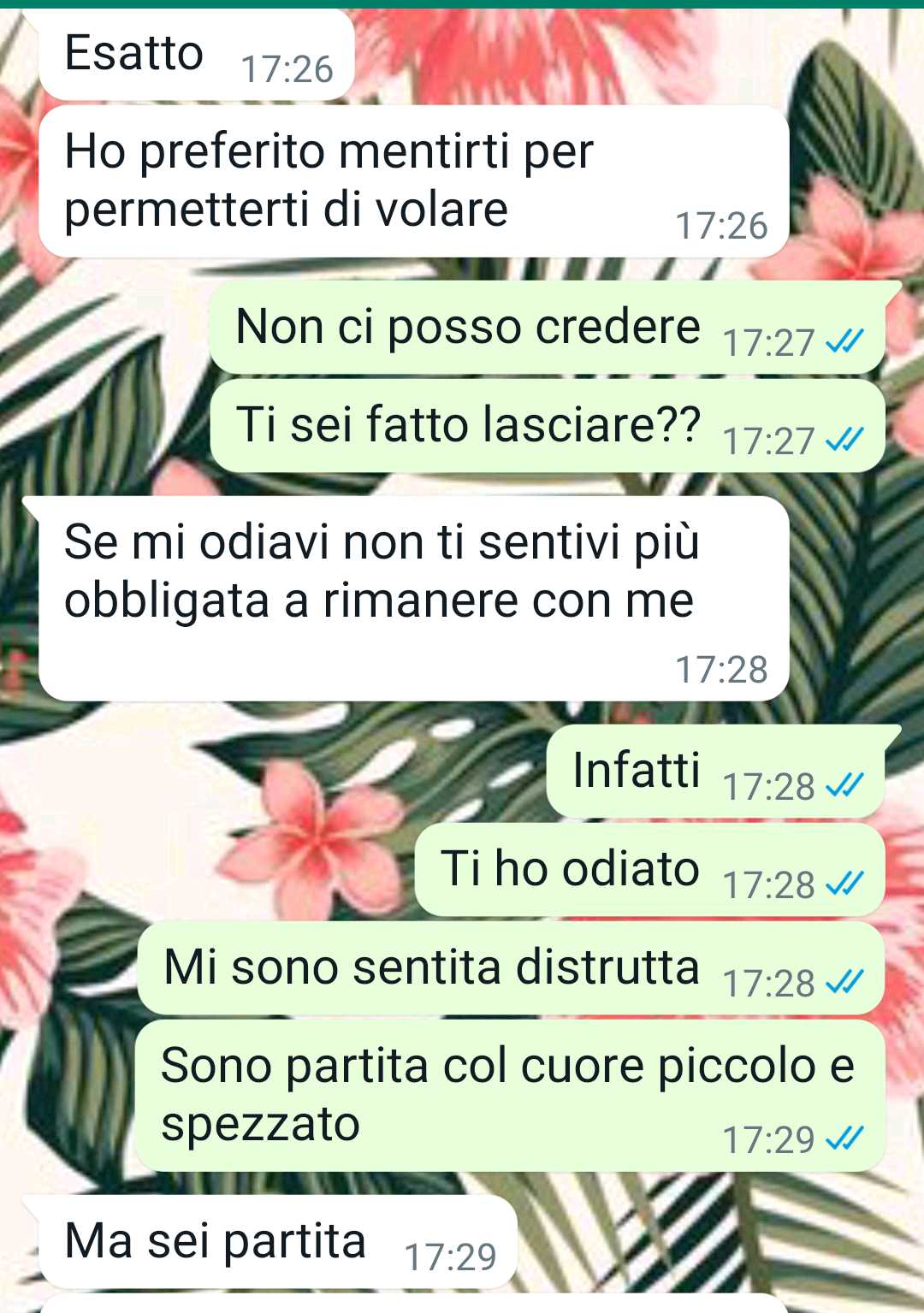This screenshot has width=924, height=1313.
Task: Tap the double blue check on 'Ti sei fatto lasciare??'
Action: click(844, 441)
